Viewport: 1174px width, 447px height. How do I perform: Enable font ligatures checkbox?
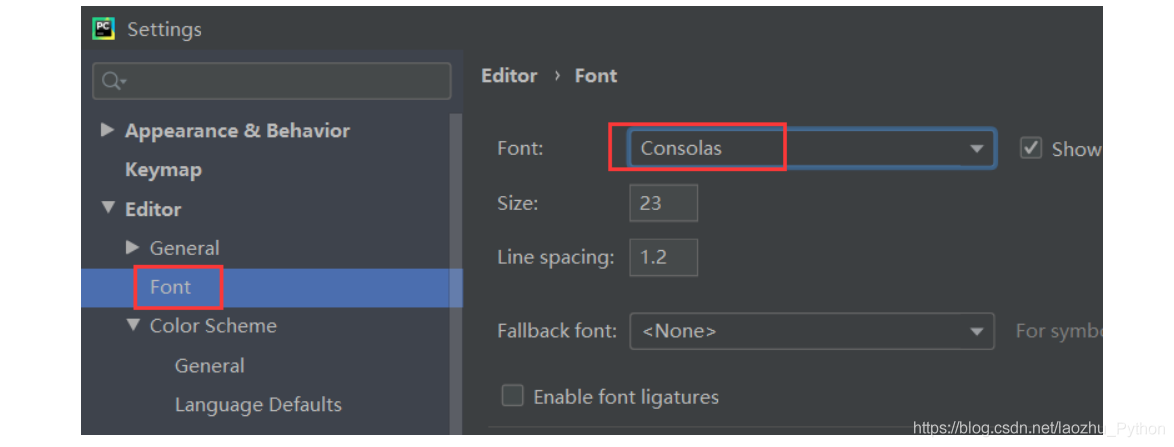click(x=512, y=395)
